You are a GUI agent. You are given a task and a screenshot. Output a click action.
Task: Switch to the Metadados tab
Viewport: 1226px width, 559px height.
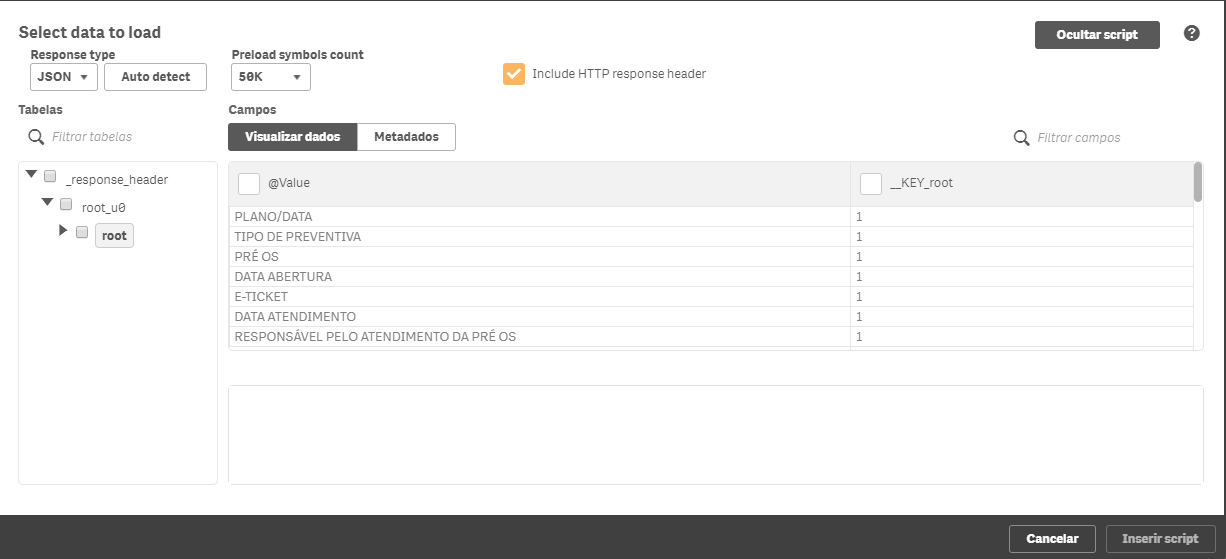click(x=406, y=137)
